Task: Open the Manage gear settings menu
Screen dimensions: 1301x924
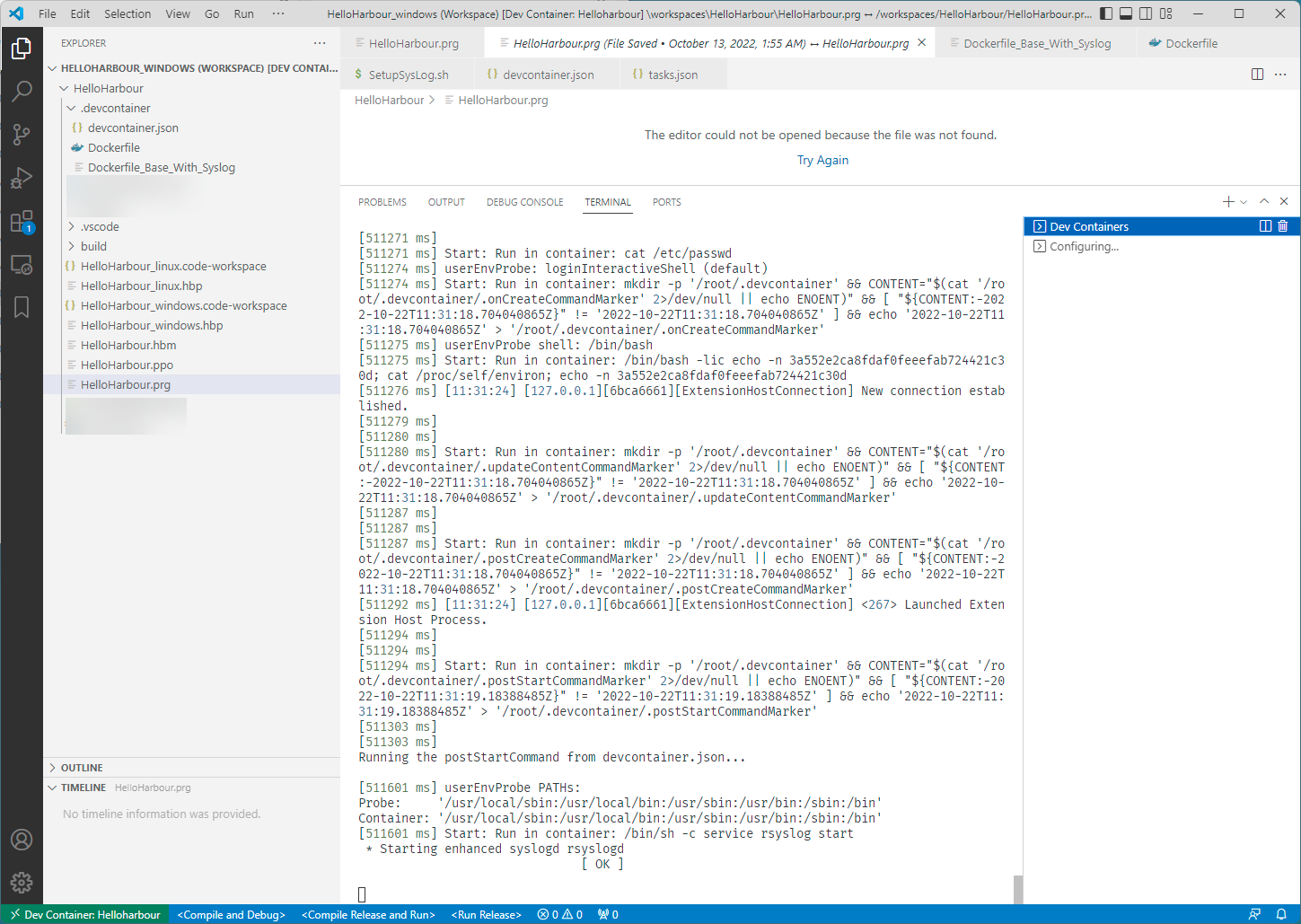Action: pyautogui.click(x=22, y=883)
